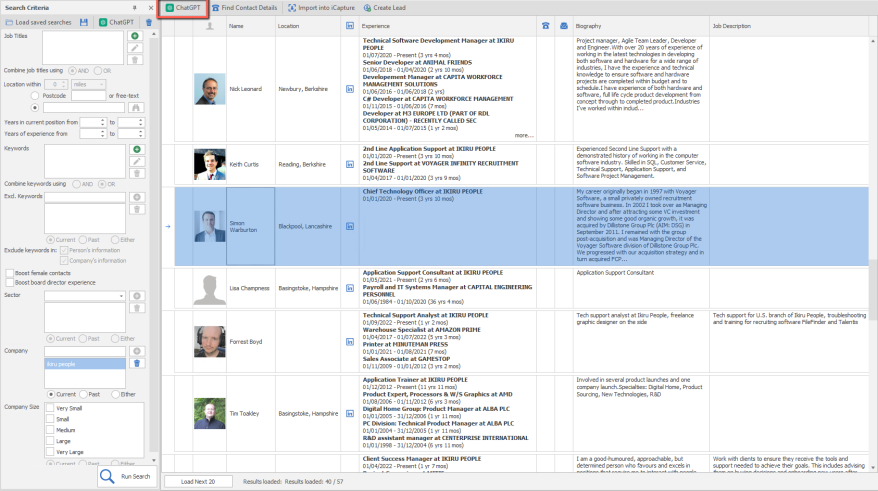Enable Boost female contacts checkbox

tap(9, 272)
